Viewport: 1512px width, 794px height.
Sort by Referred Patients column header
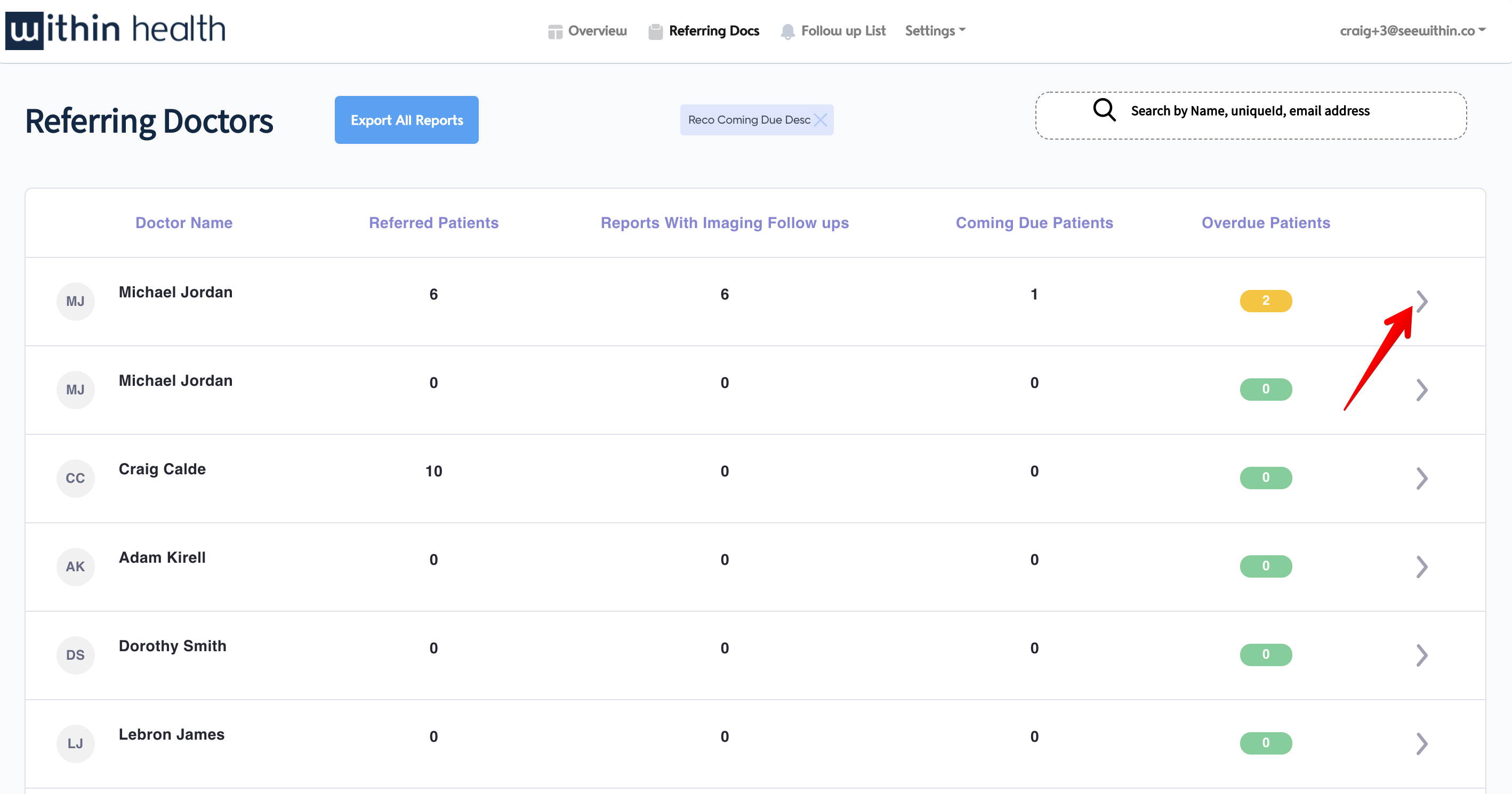[433, 222]
